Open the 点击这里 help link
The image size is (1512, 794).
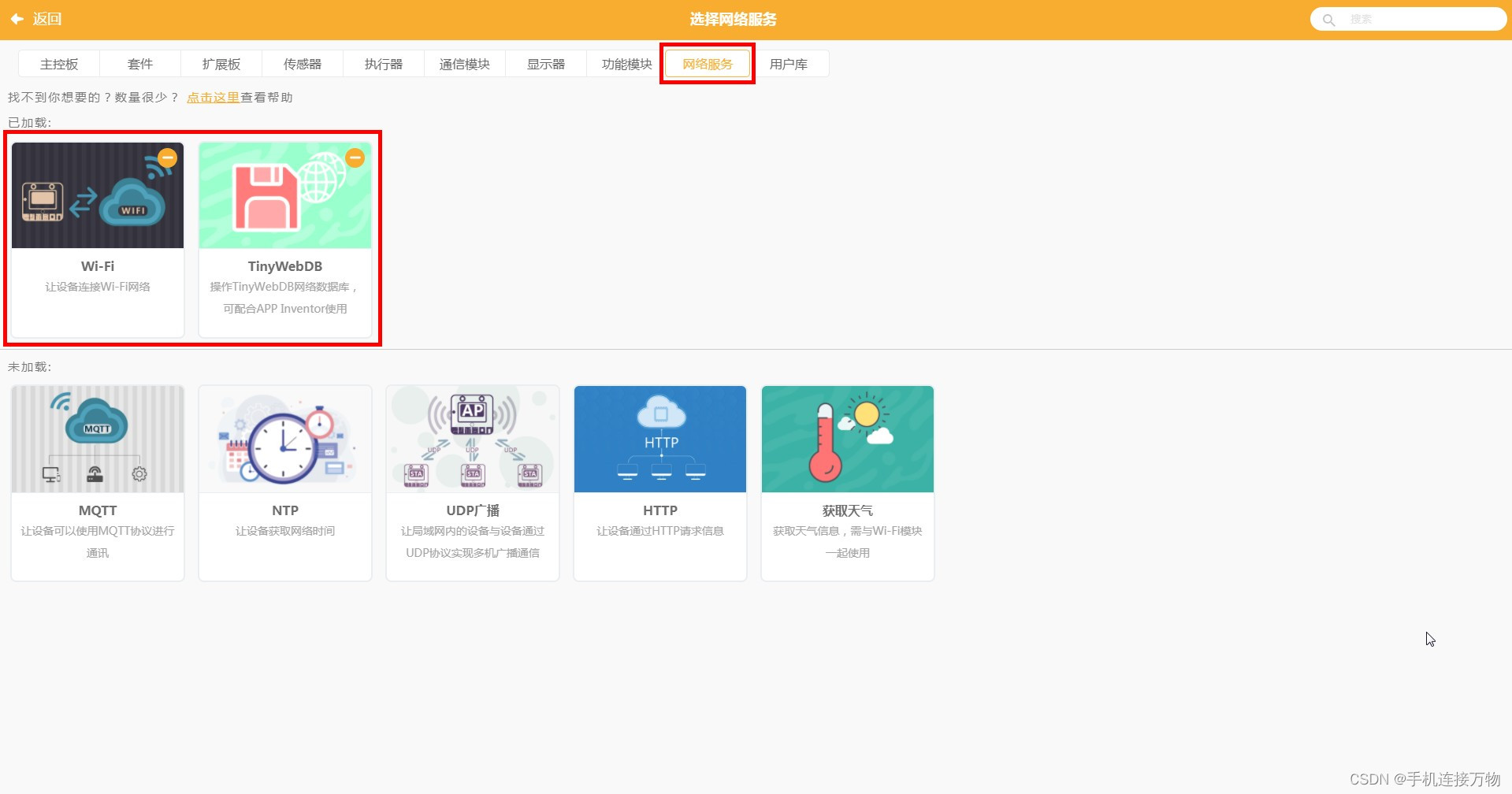(213, 97)
